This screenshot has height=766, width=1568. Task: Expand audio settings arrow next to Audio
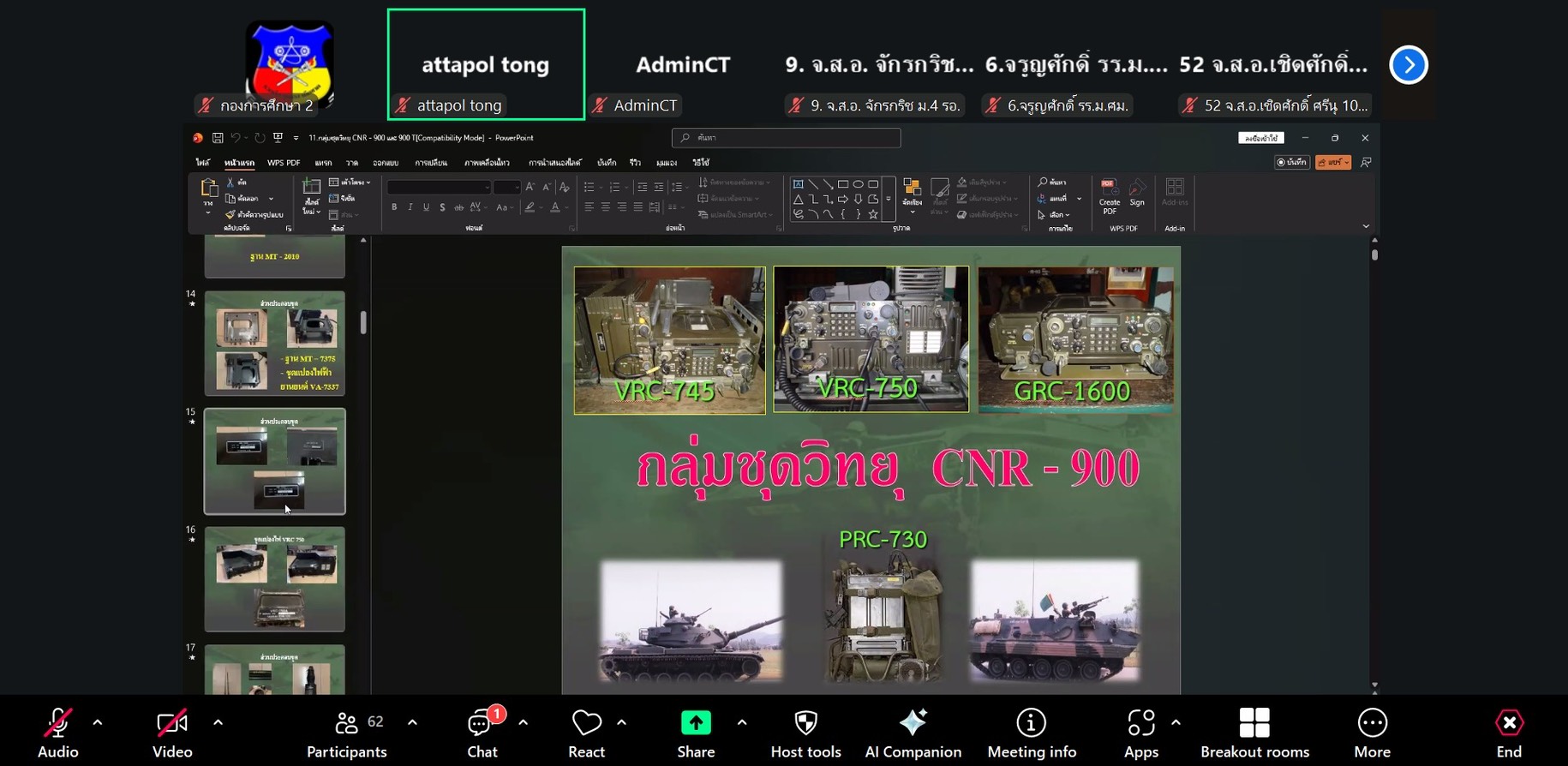tap(98, 722)
